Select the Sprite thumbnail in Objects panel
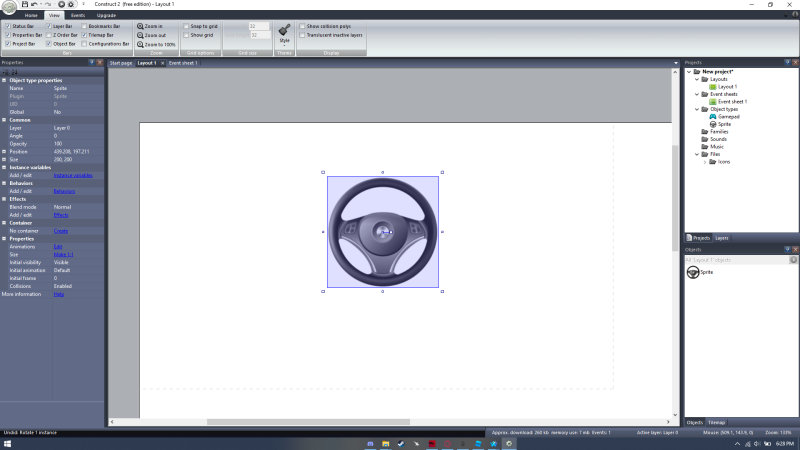This screenshot has height=450, width=800. (x=693, y=272)
